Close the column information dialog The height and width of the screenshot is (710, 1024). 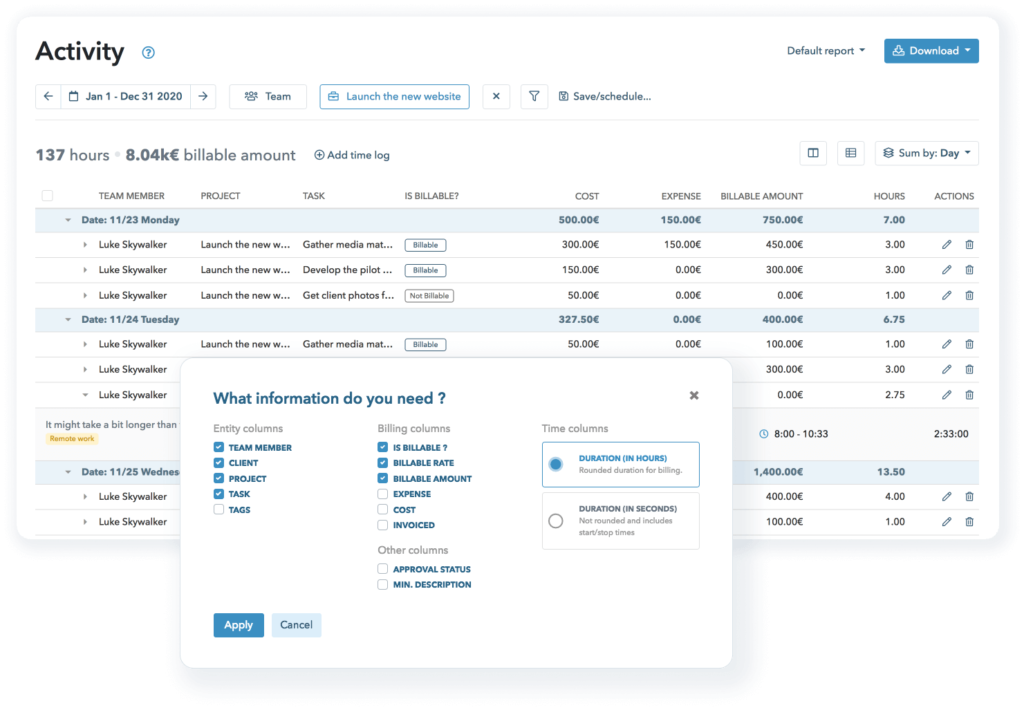pos(694,395)
